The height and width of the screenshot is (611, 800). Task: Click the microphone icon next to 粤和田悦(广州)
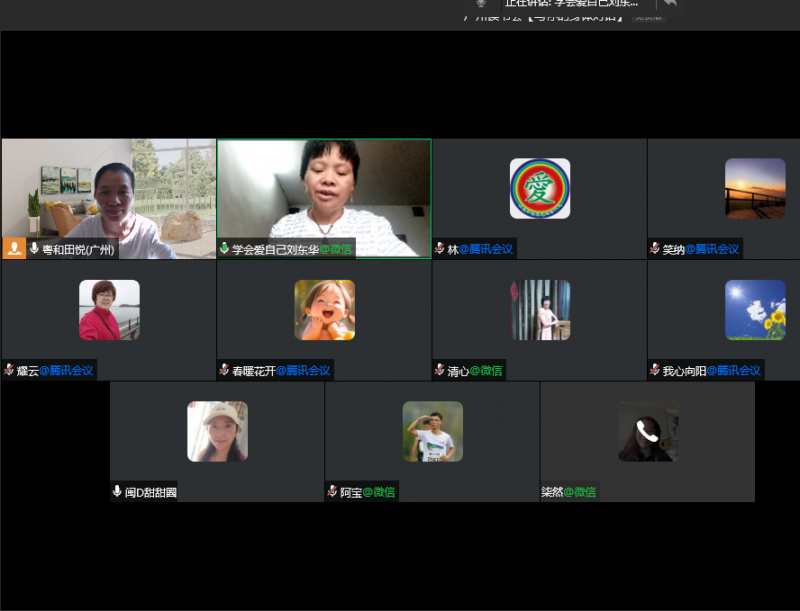34,249
